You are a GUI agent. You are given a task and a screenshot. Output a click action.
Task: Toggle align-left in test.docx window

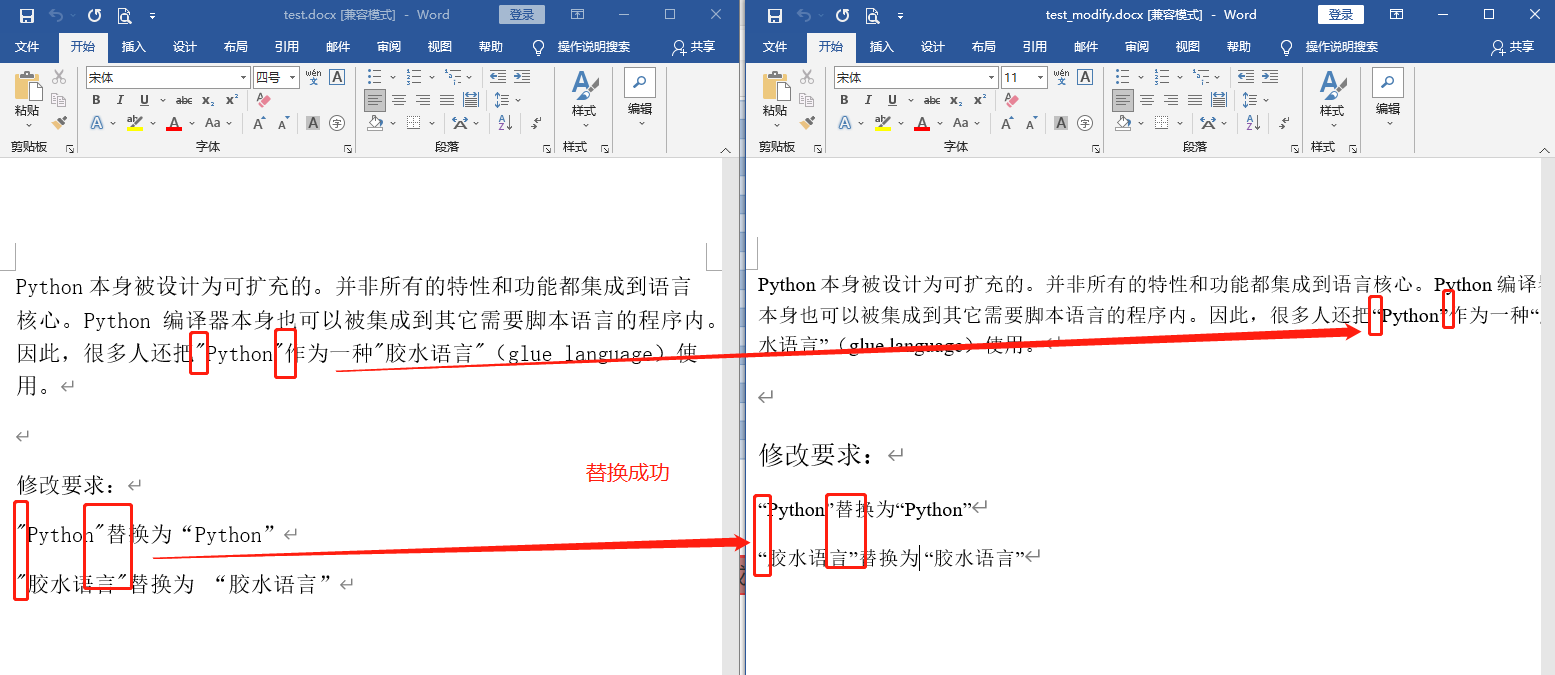375,100
